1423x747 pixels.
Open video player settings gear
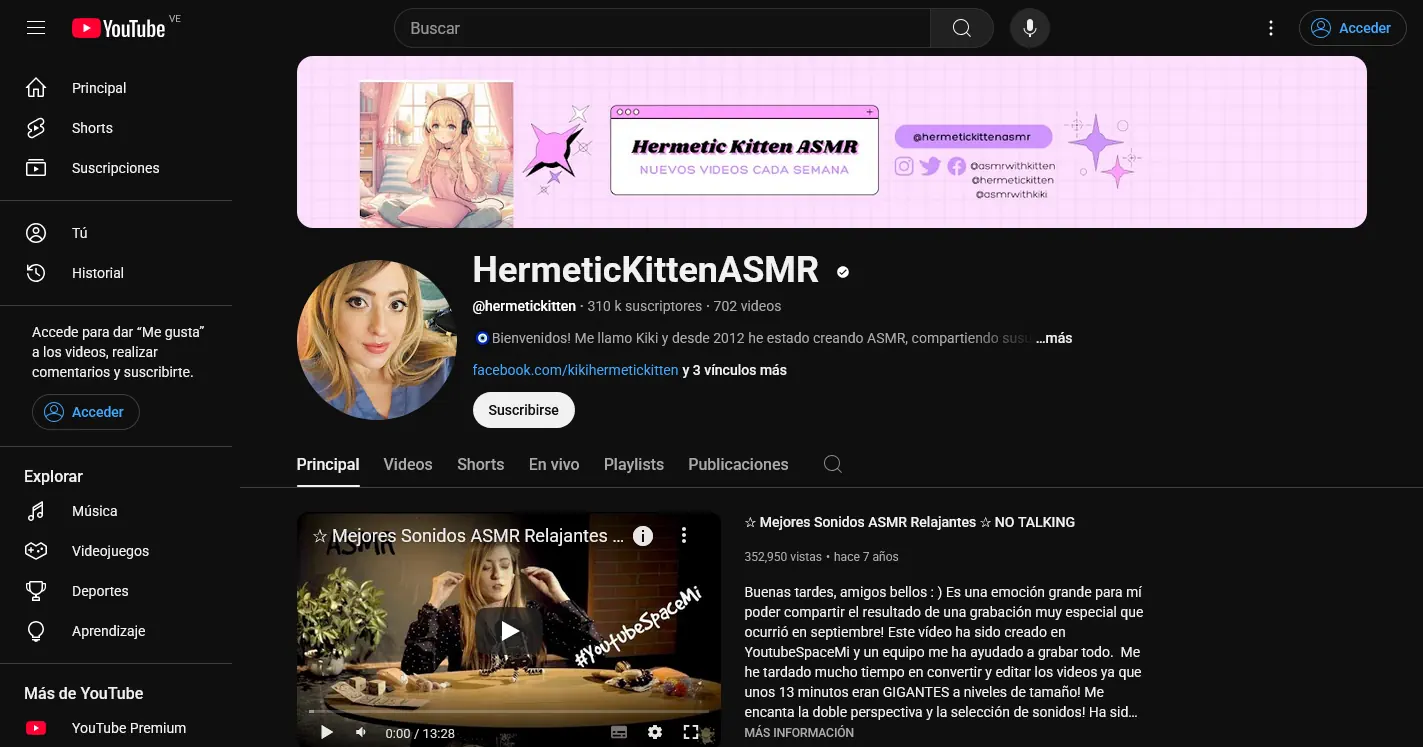(x=655, y=732)
